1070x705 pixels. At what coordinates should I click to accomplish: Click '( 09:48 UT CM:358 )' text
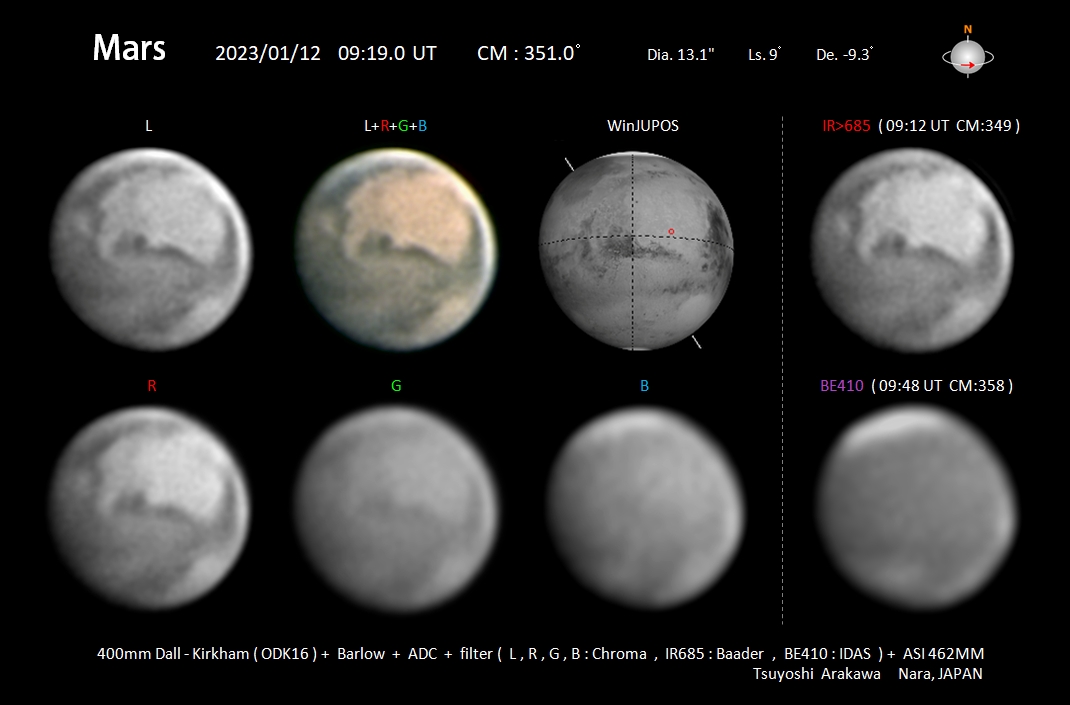(942, 386)
